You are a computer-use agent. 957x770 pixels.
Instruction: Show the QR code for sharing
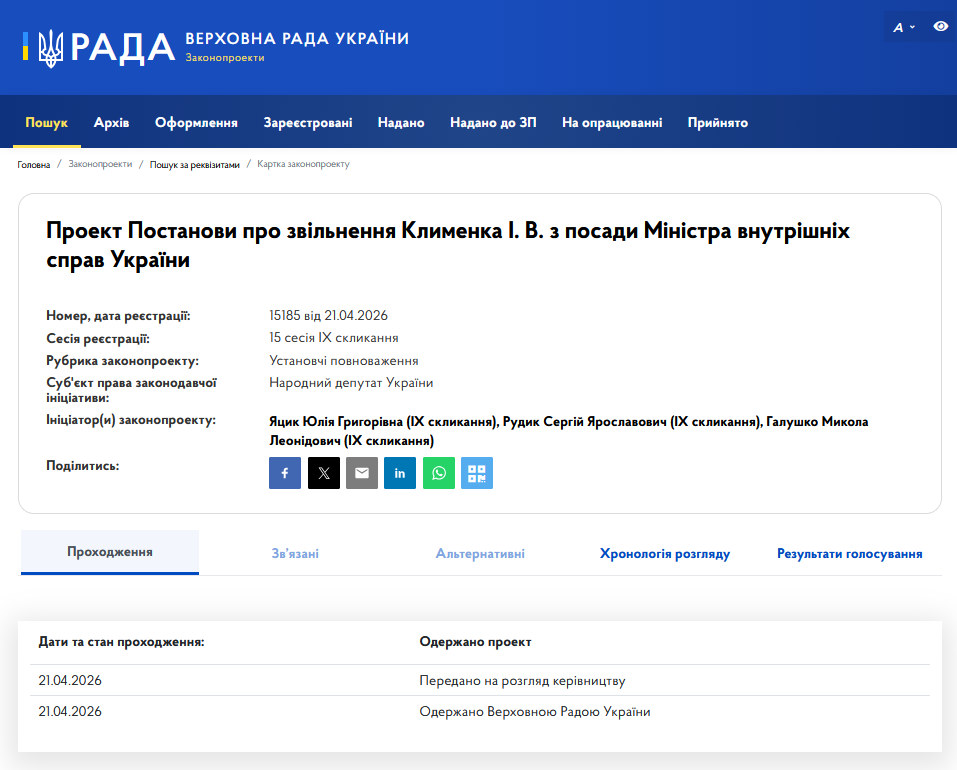pos(477,473)
